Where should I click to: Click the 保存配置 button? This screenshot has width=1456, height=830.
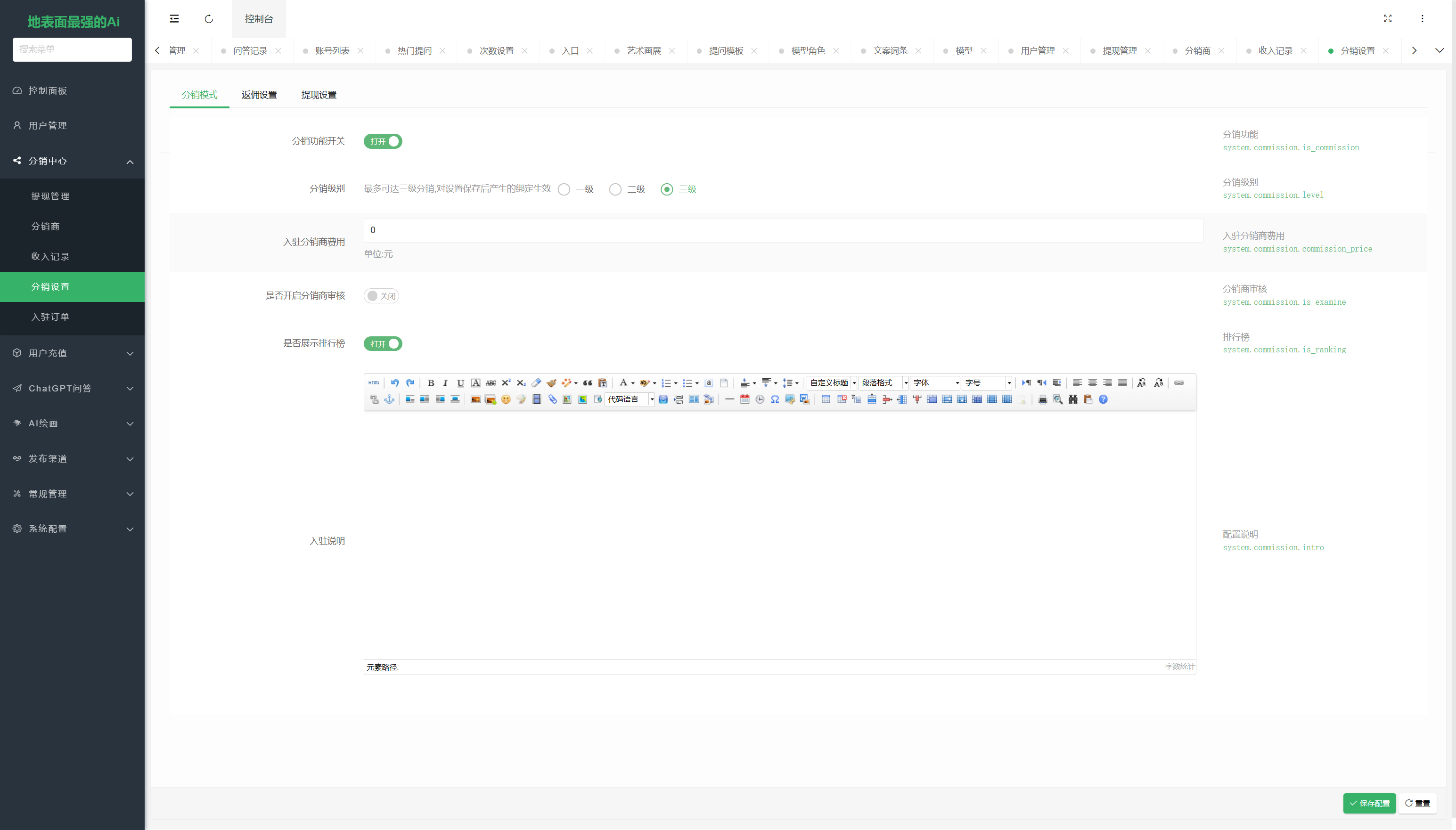pos(1369,803)
